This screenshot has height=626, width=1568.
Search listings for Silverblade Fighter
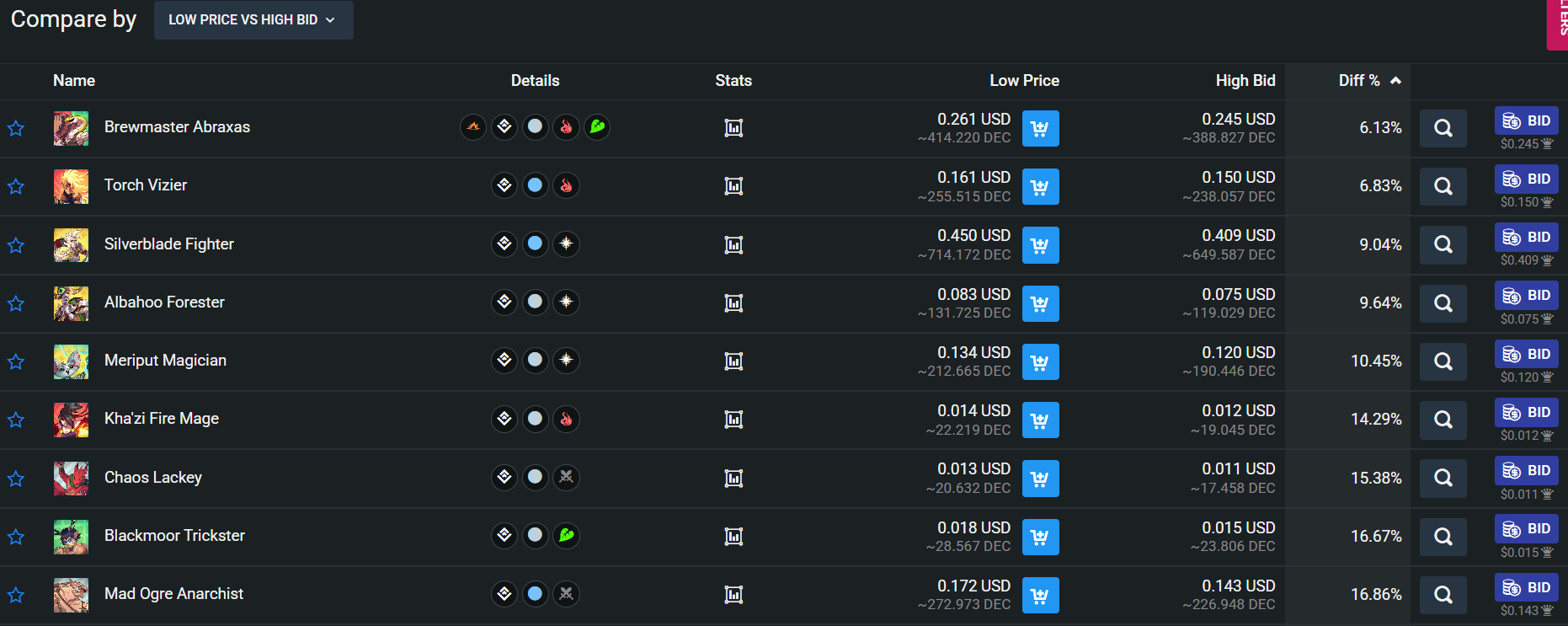pos(1443,245)
